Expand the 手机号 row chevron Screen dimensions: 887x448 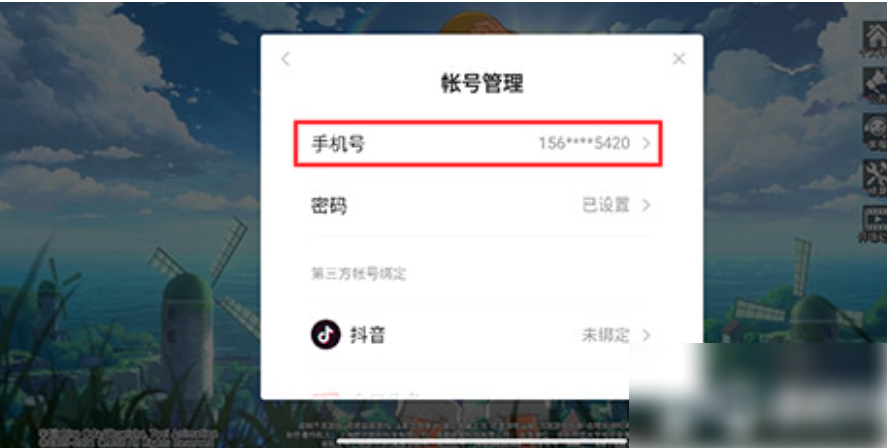pos(646,144)
